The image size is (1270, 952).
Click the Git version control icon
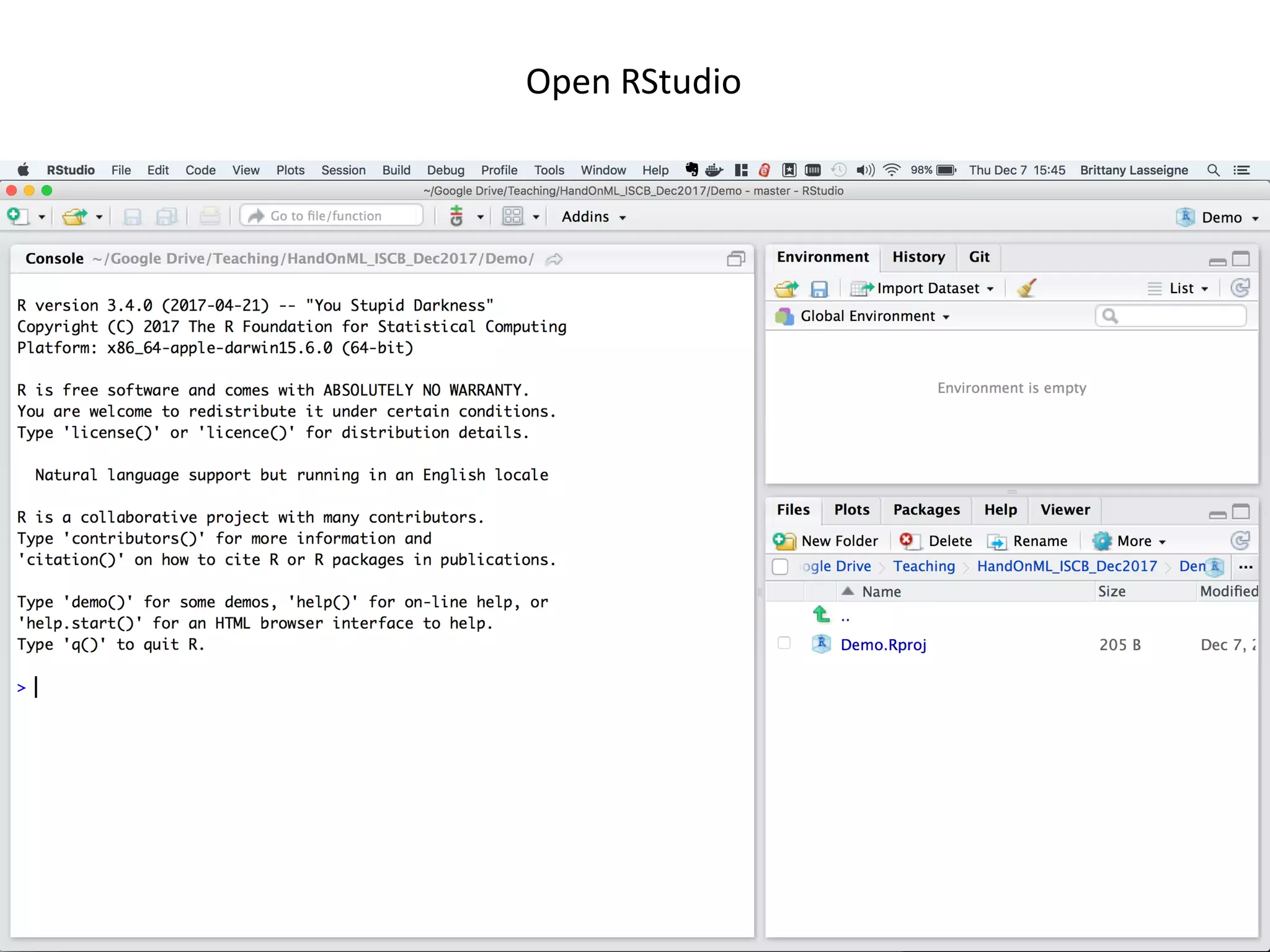click(456, 216)
